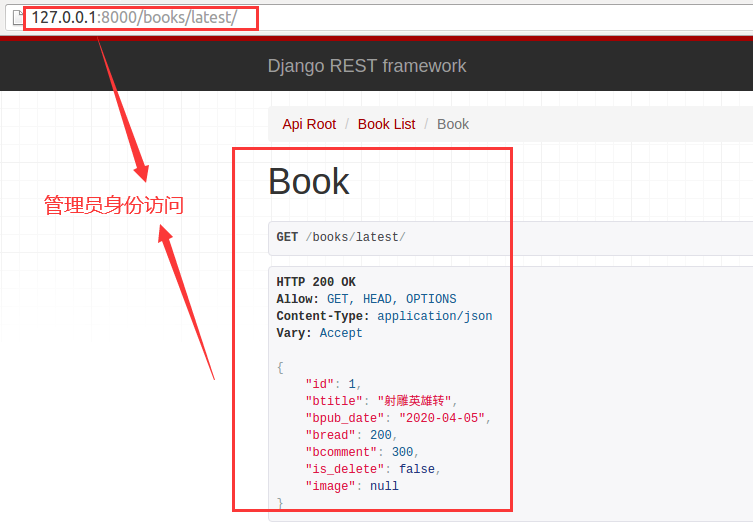The image size is (753, 523).
Task: Click the Vary Accept header line
Action: click(319, 333)
